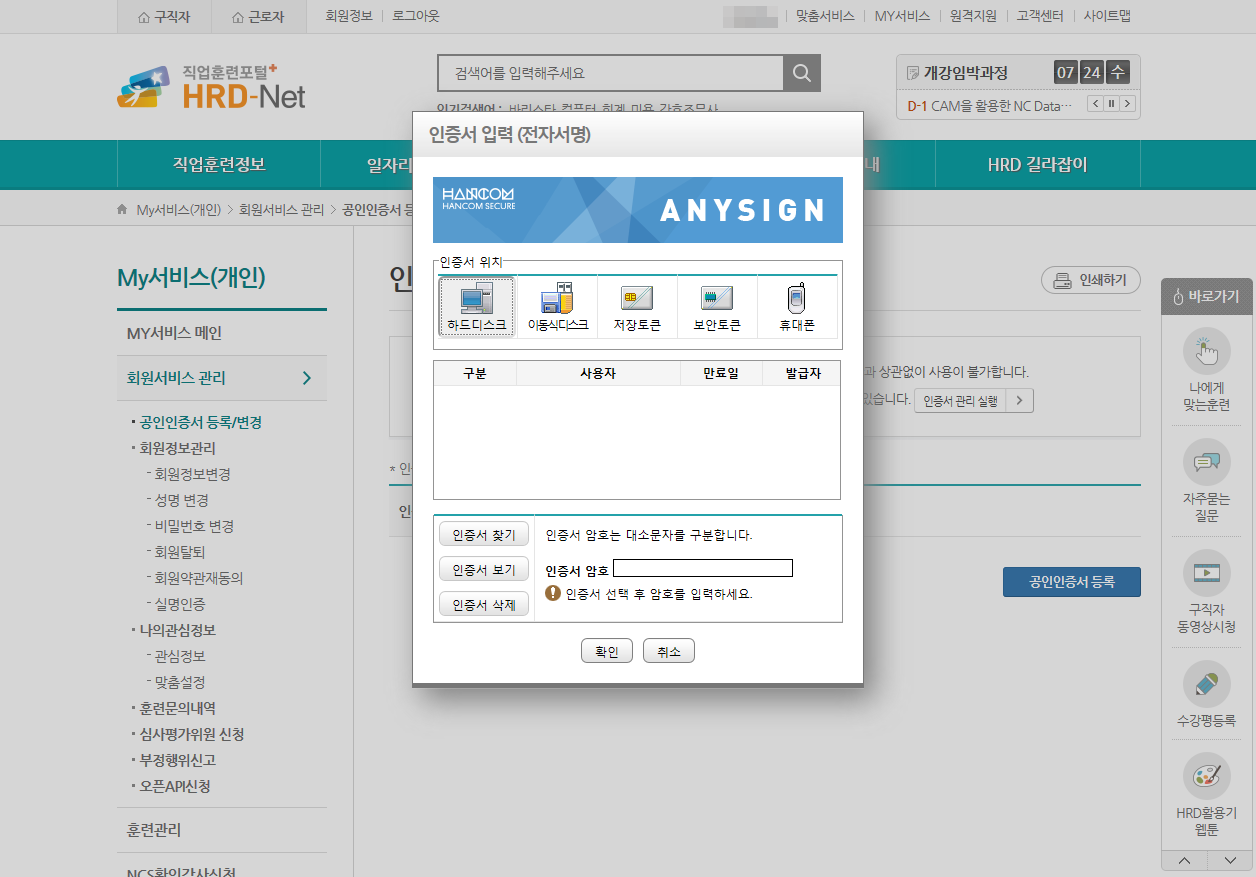This screenshot has width=1256, height=877.
Task: Click the 인증서 관리 실행 button
Action: tap(974, 401)
